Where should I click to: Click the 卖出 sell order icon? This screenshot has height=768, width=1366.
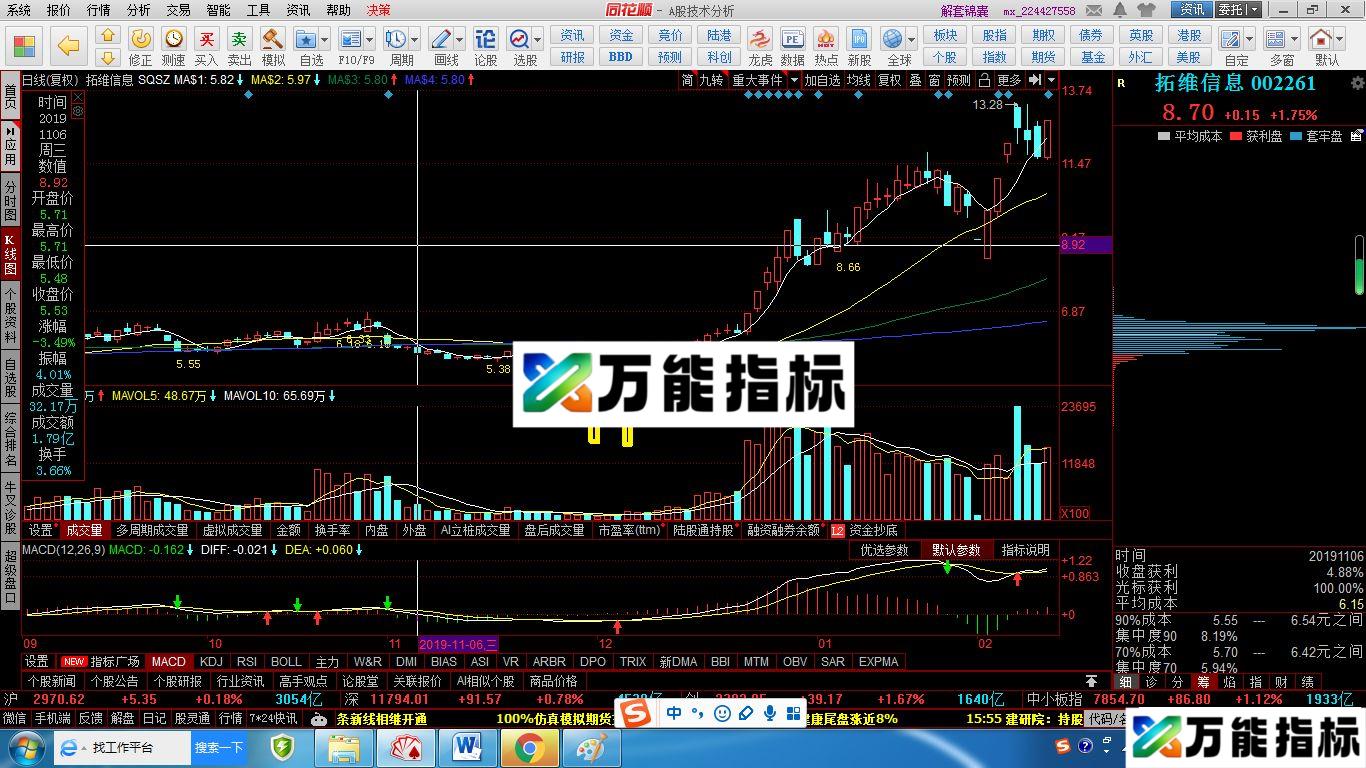coord(238,40)
